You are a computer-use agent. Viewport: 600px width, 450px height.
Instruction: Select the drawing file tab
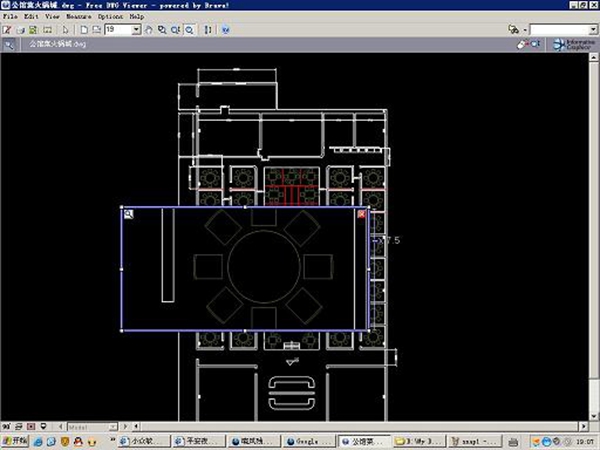[55, 45]
